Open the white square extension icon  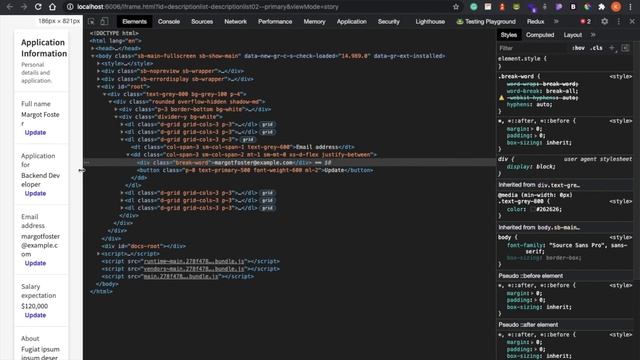point(488,7)
